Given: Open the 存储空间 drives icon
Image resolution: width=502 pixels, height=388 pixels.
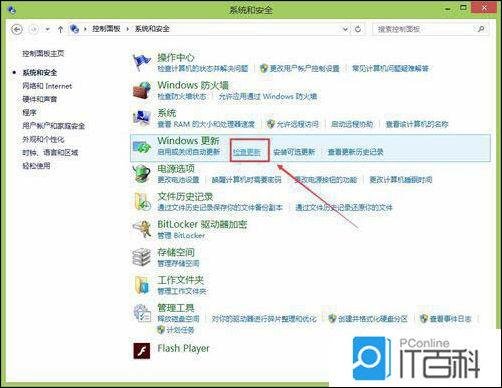Looking at the screenshot, I should pyautogui.click(x=141, y=257).
